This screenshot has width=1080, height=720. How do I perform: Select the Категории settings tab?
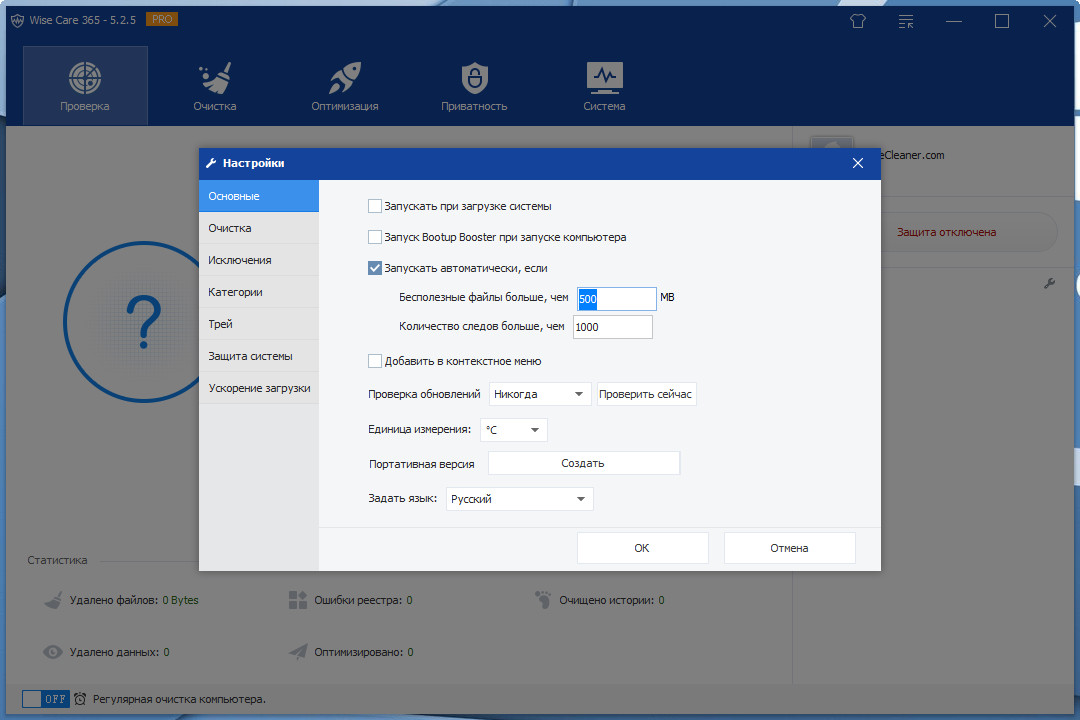(259, 292)
